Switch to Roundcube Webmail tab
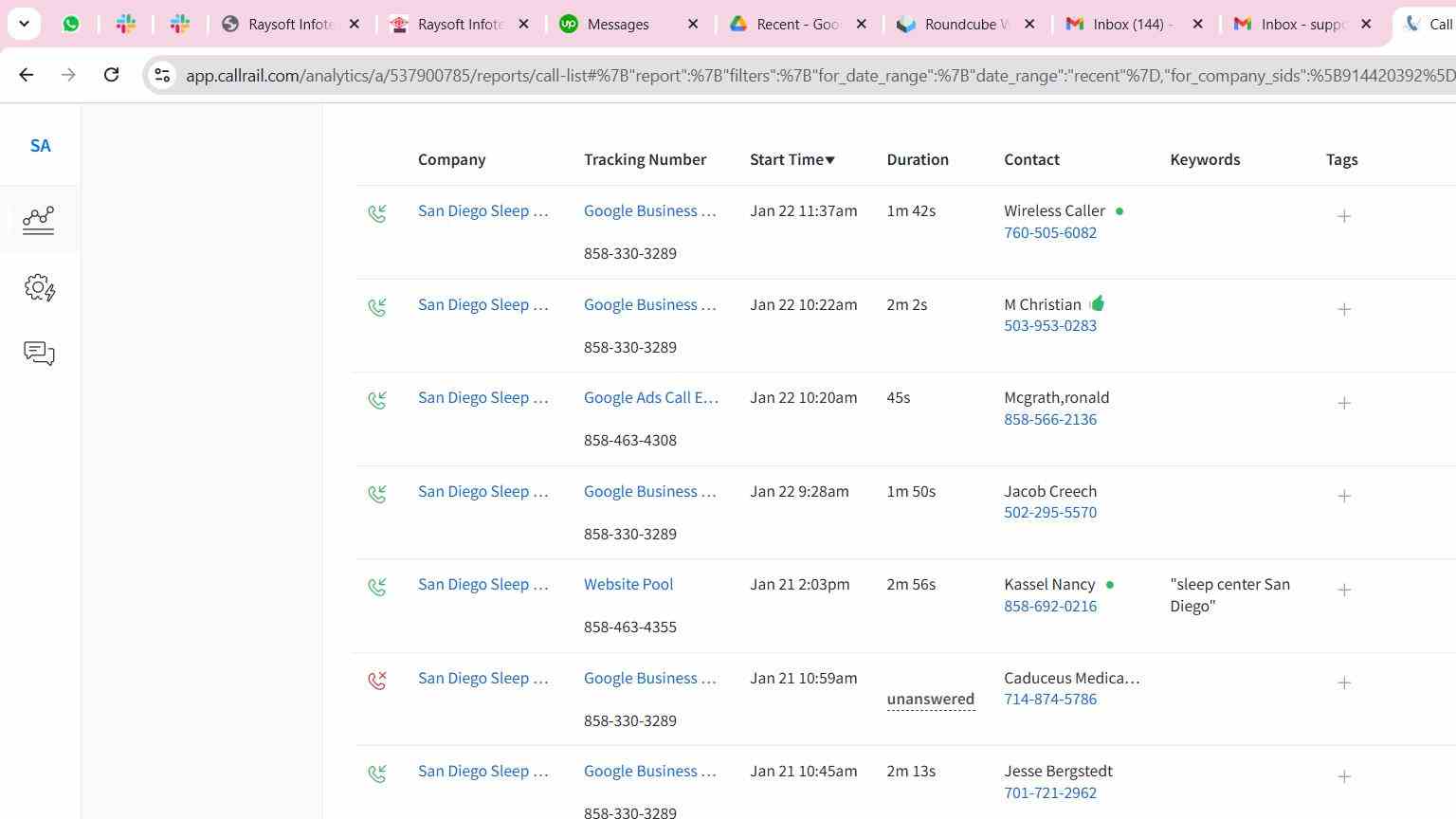 click(x=966, y=24)
